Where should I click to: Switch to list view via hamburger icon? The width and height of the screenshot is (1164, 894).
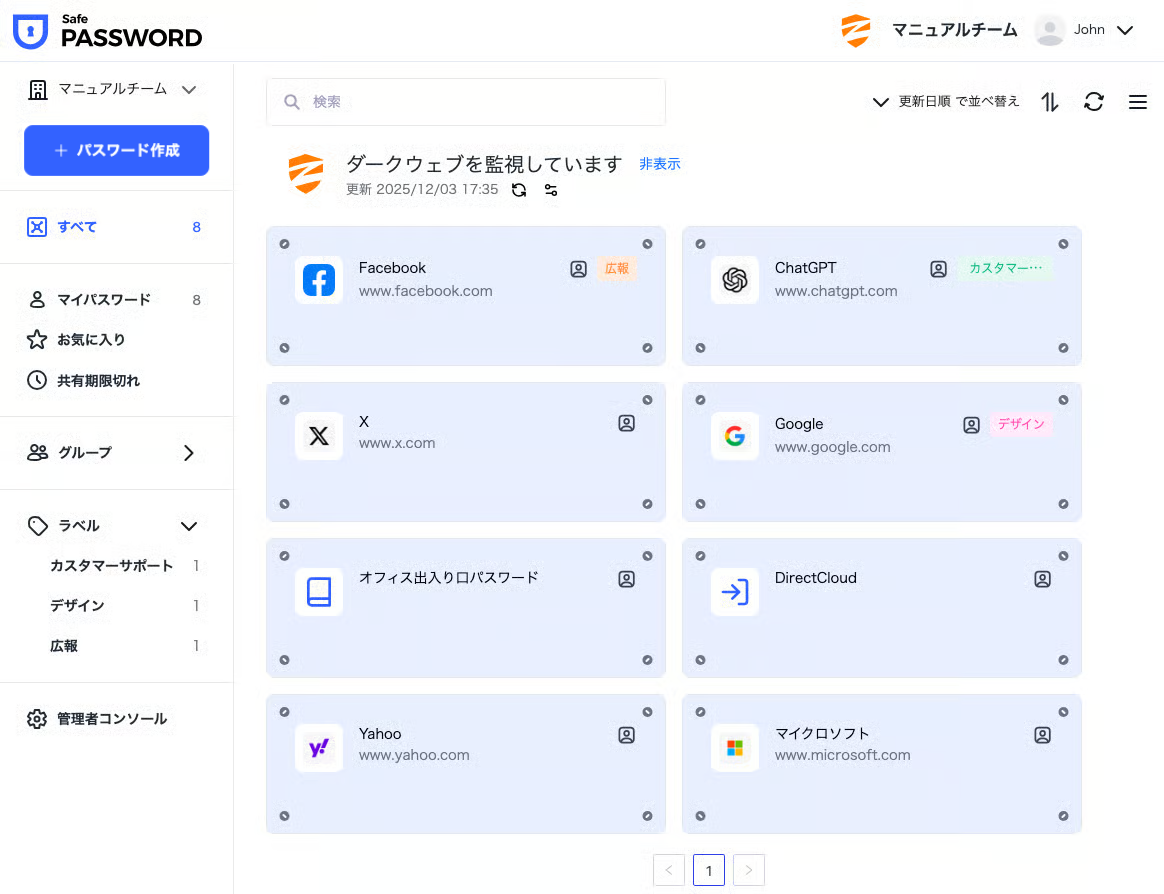click(1137, 102)
